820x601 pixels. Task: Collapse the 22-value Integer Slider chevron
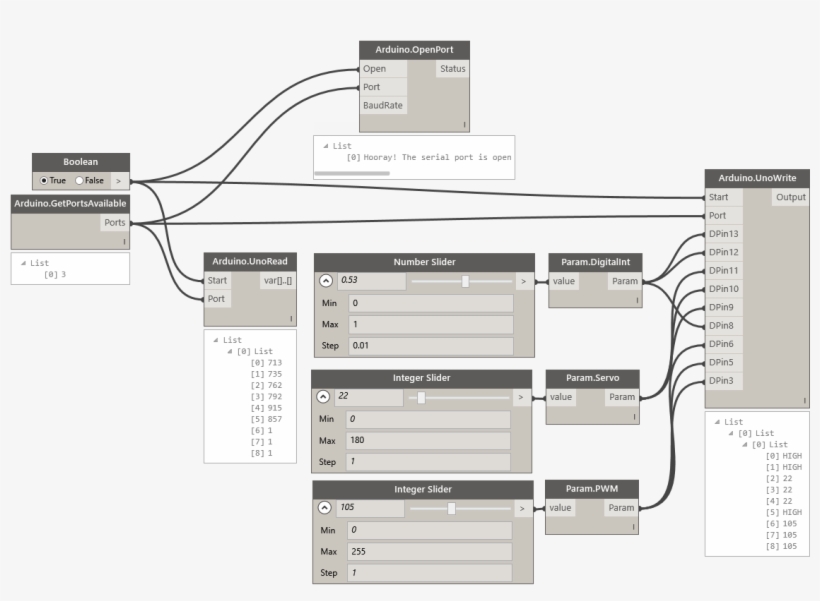click(x=323, y=396)
